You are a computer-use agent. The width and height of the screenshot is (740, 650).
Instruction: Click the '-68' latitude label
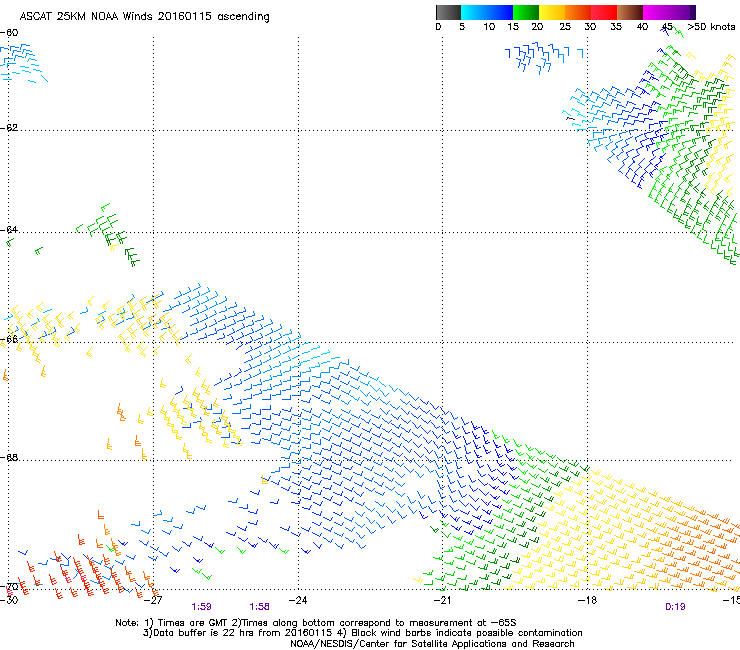(x=9, y=458)
